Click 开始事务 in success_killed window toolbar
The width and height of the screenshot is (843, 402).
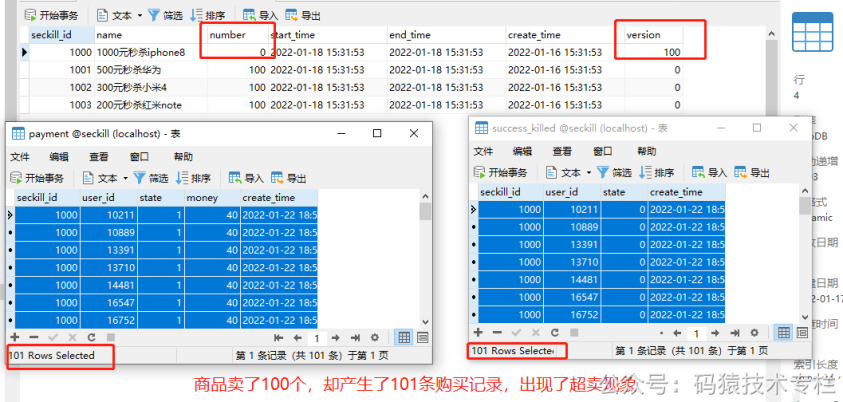click(x=501, y=173)
